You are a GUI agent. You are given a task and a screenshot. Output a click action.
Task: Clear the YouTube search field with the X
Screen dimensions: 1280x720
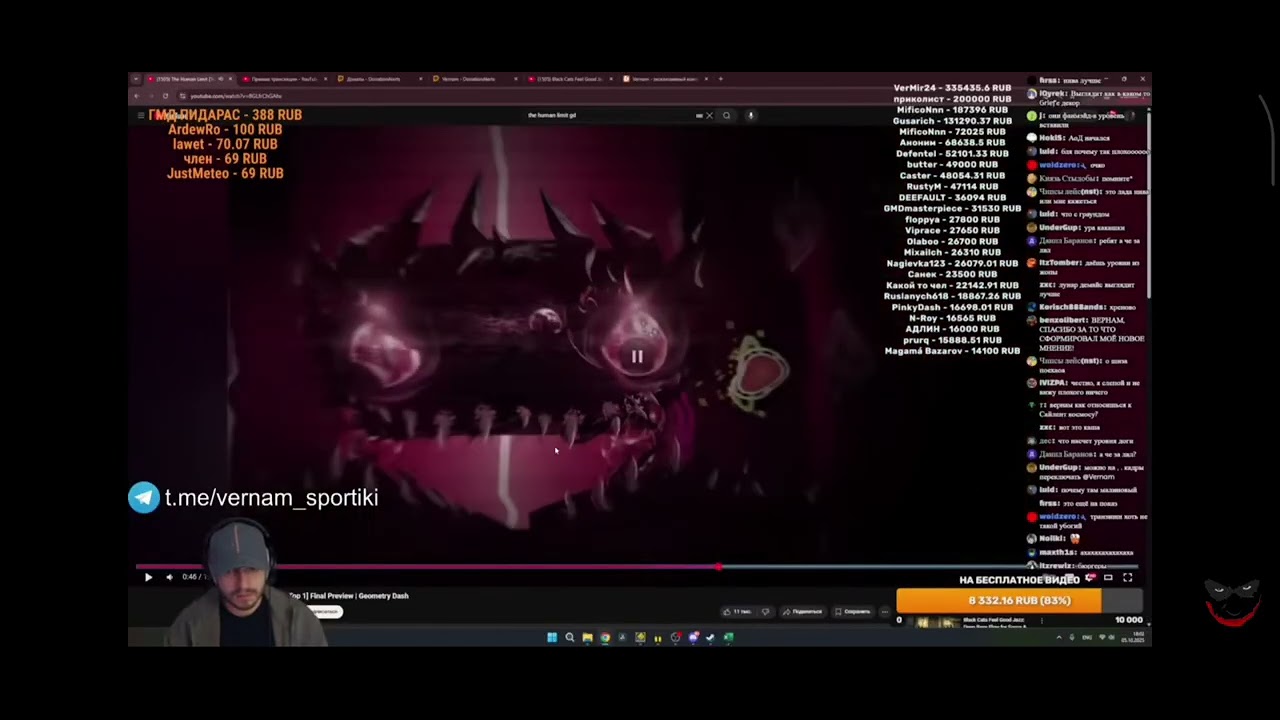710,115
